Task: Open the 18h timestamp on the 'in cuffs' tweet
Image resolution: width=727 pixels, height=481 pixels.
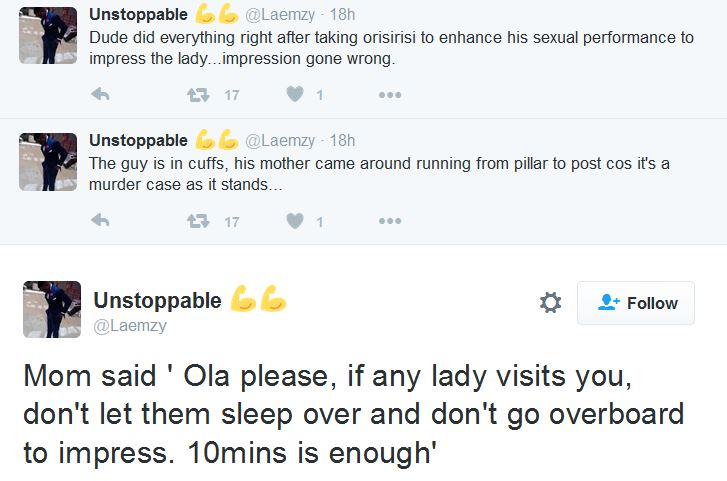Action: tap(342, 140)
